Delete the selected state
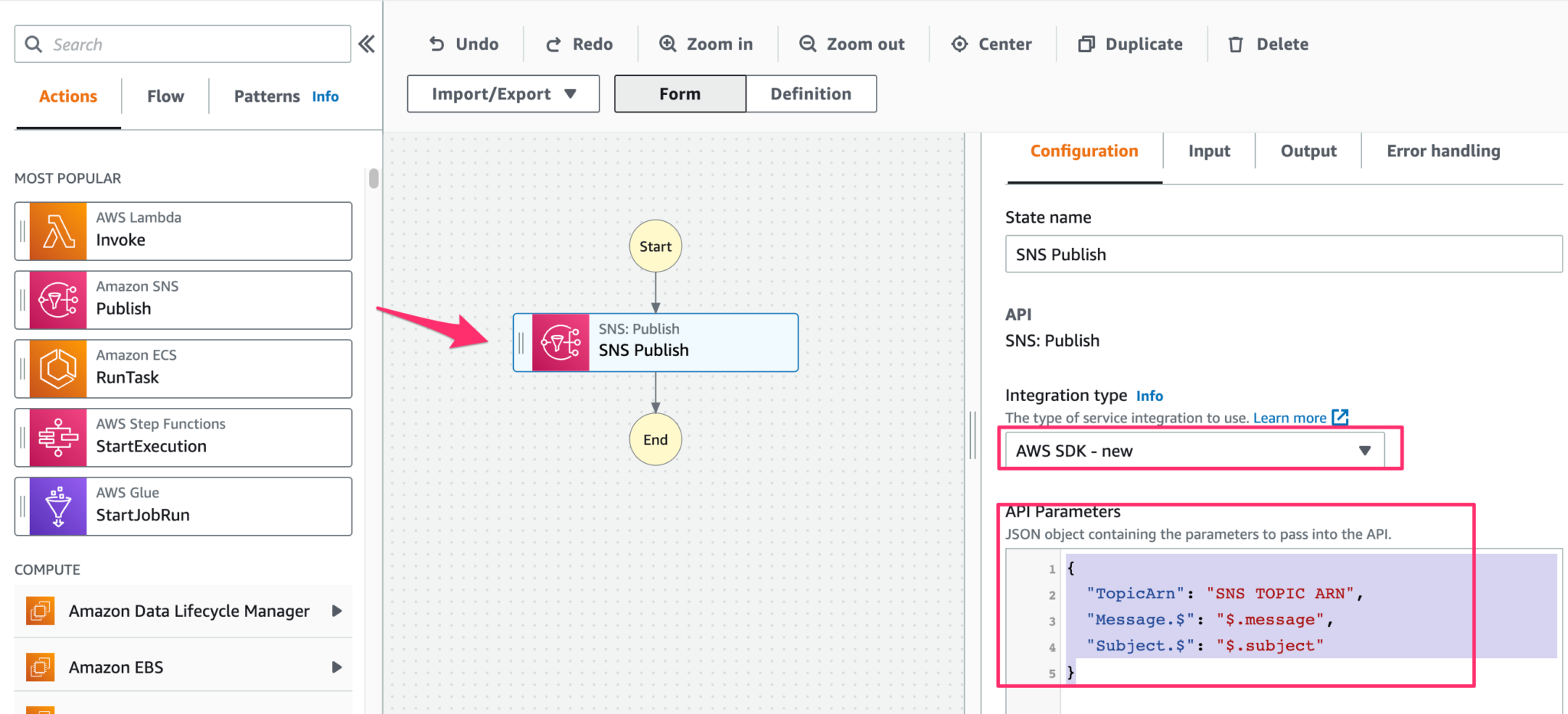Image resolution: width=1568 pixels, height=714 pixels. point(1236,44)
